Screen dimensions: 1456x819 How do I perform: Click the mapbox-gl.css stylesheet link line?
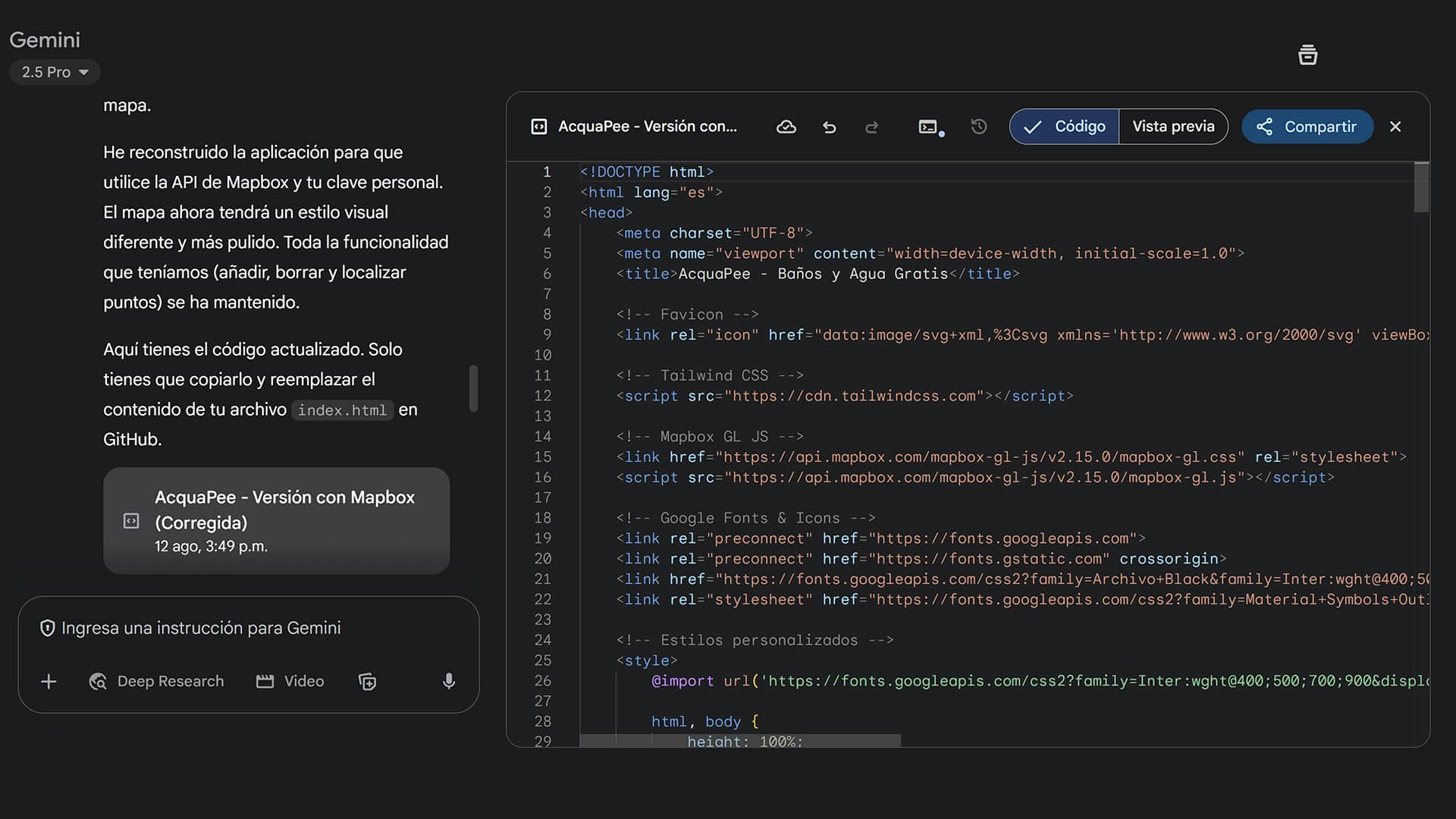coord(1012,457)
